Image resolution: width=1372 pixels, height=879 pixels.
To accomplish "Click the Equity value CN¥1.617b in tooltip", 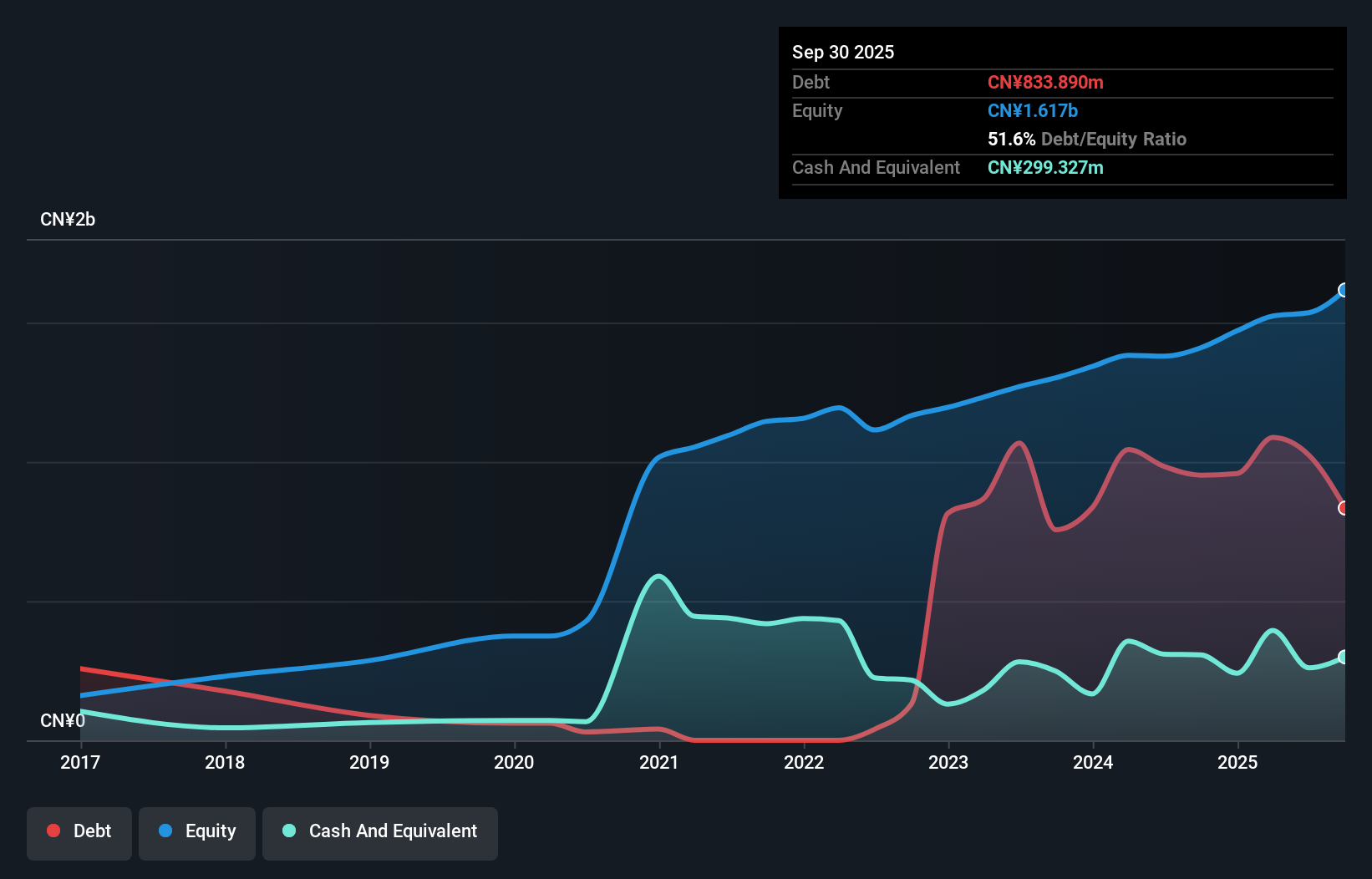I will (1033, 110).
